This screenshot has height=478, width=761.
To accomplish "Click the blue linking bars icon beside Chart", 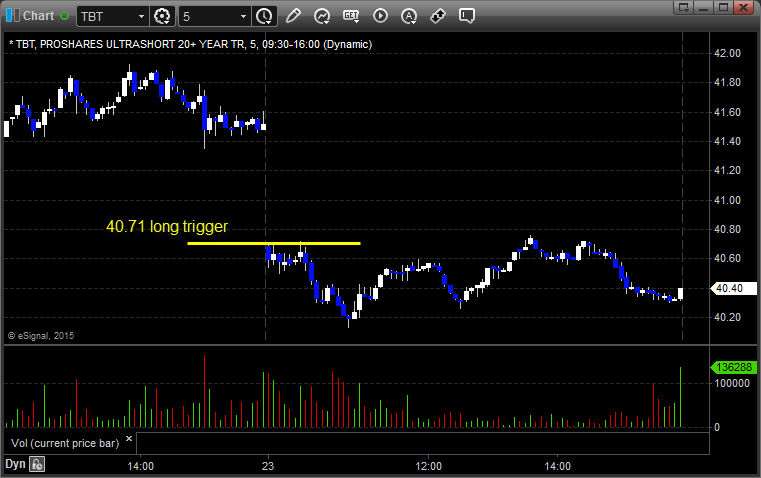I will (13, 16).
